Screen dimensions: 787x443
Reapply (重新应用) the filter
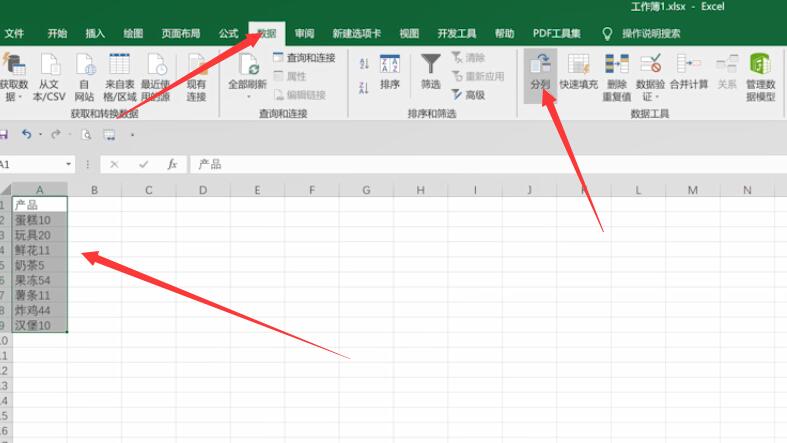(x=478, y=76)
